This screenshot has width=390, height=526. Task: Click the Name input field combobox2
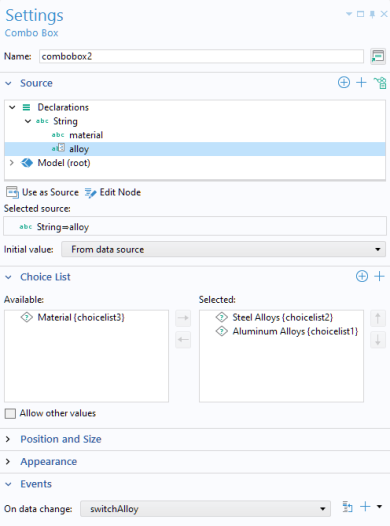click(x=201, y=56)
